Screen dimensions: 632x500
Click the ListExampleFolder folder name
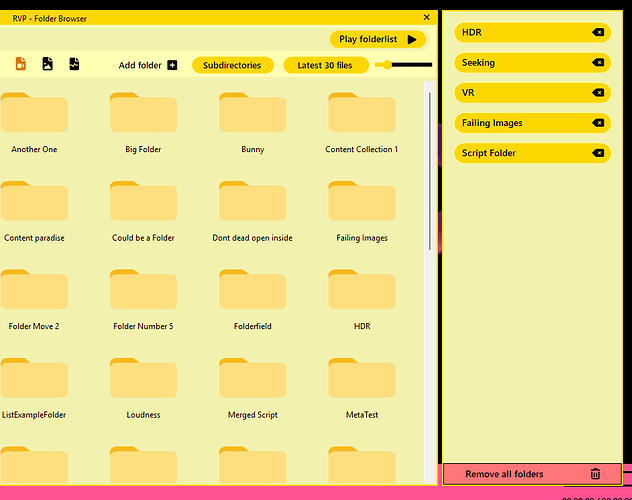tap(34, 415)
